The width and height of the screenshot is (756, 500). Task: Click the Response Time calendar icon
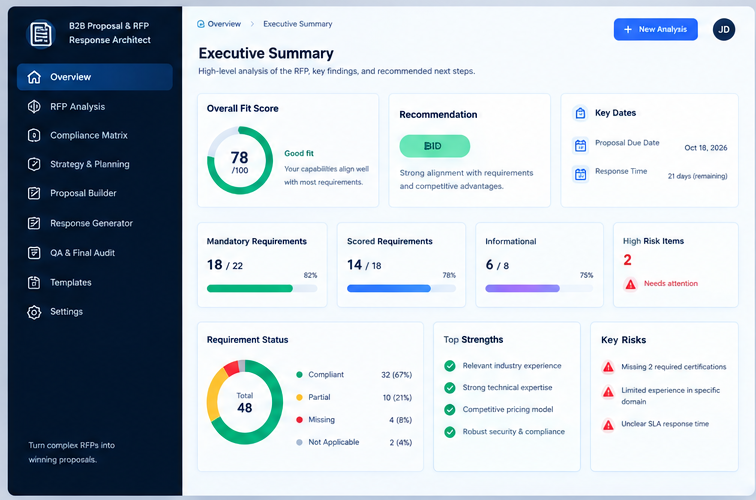tap(580, 174)
